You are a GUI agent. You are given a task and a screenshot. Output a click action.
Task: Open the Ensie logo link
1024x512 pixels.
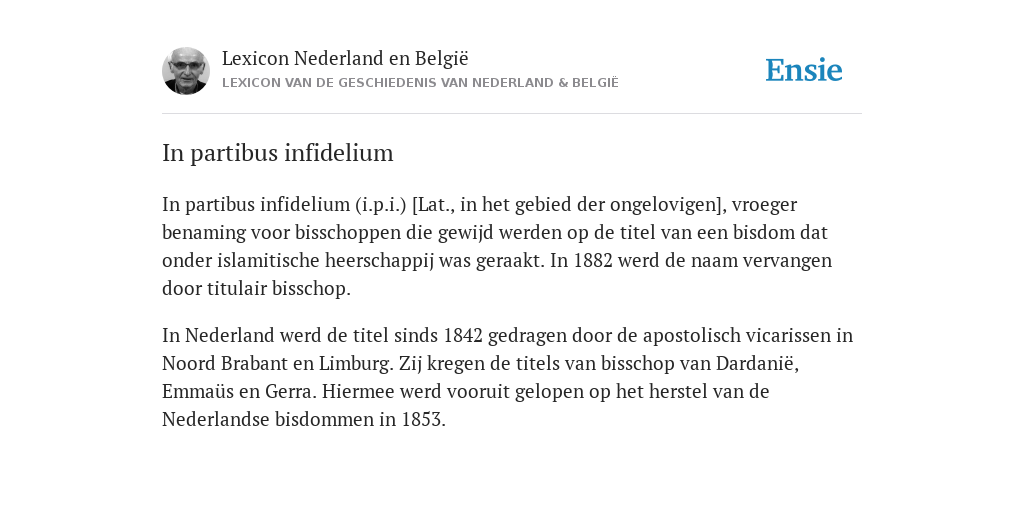pyautogui.click(x=804, y=70)
